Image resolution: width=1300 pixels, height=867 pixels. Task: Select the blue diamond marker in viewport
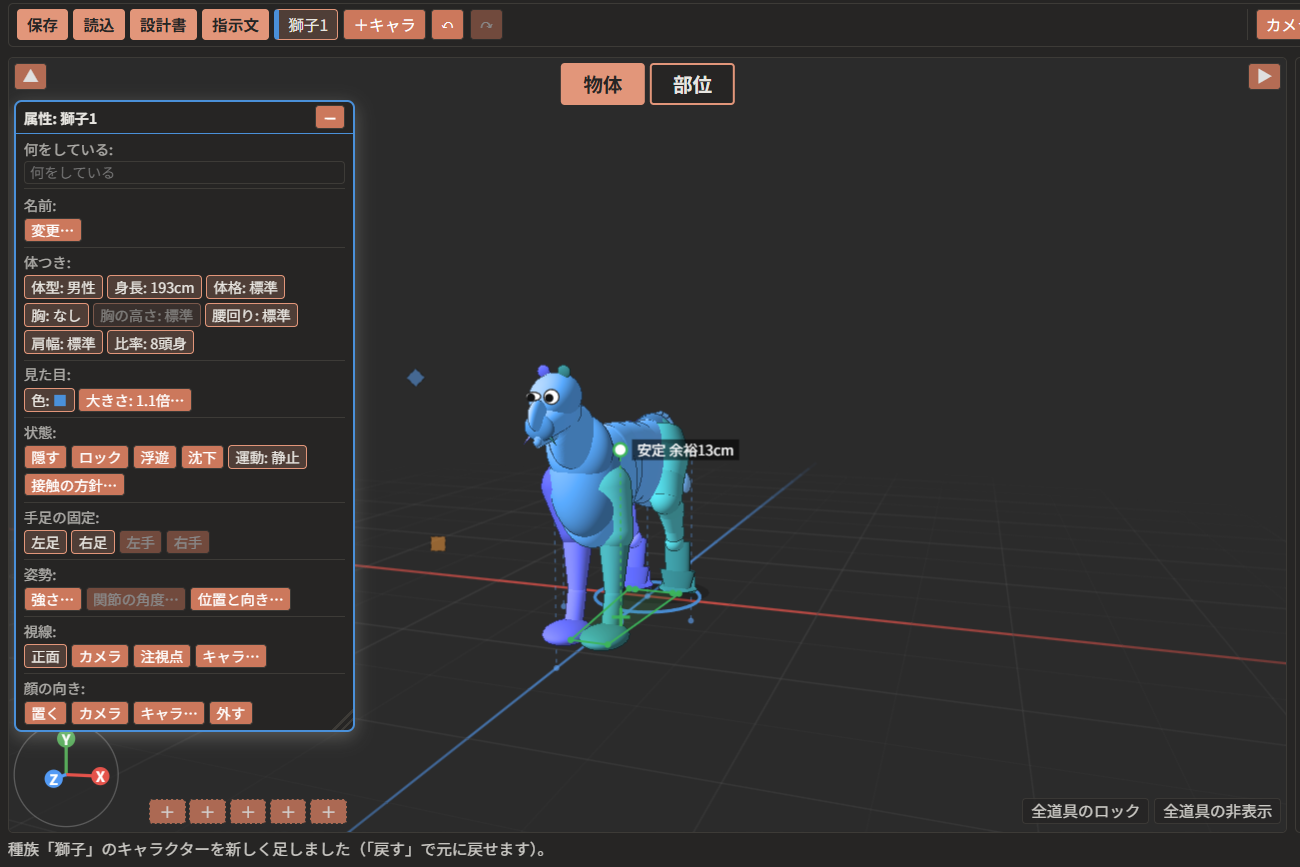tap(416, 377)
